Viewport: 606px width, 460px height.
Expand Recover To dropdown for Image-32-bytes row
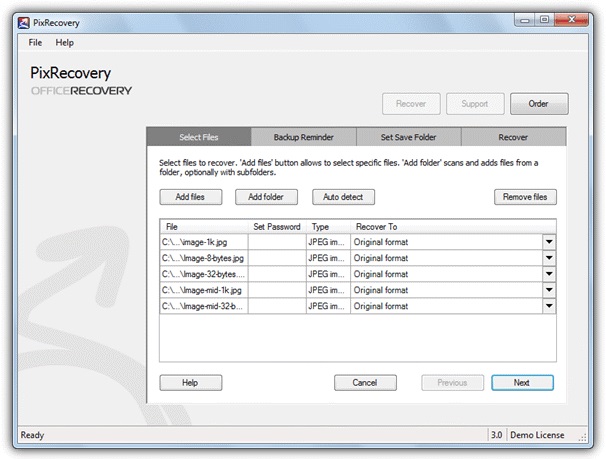coord(549,274)
